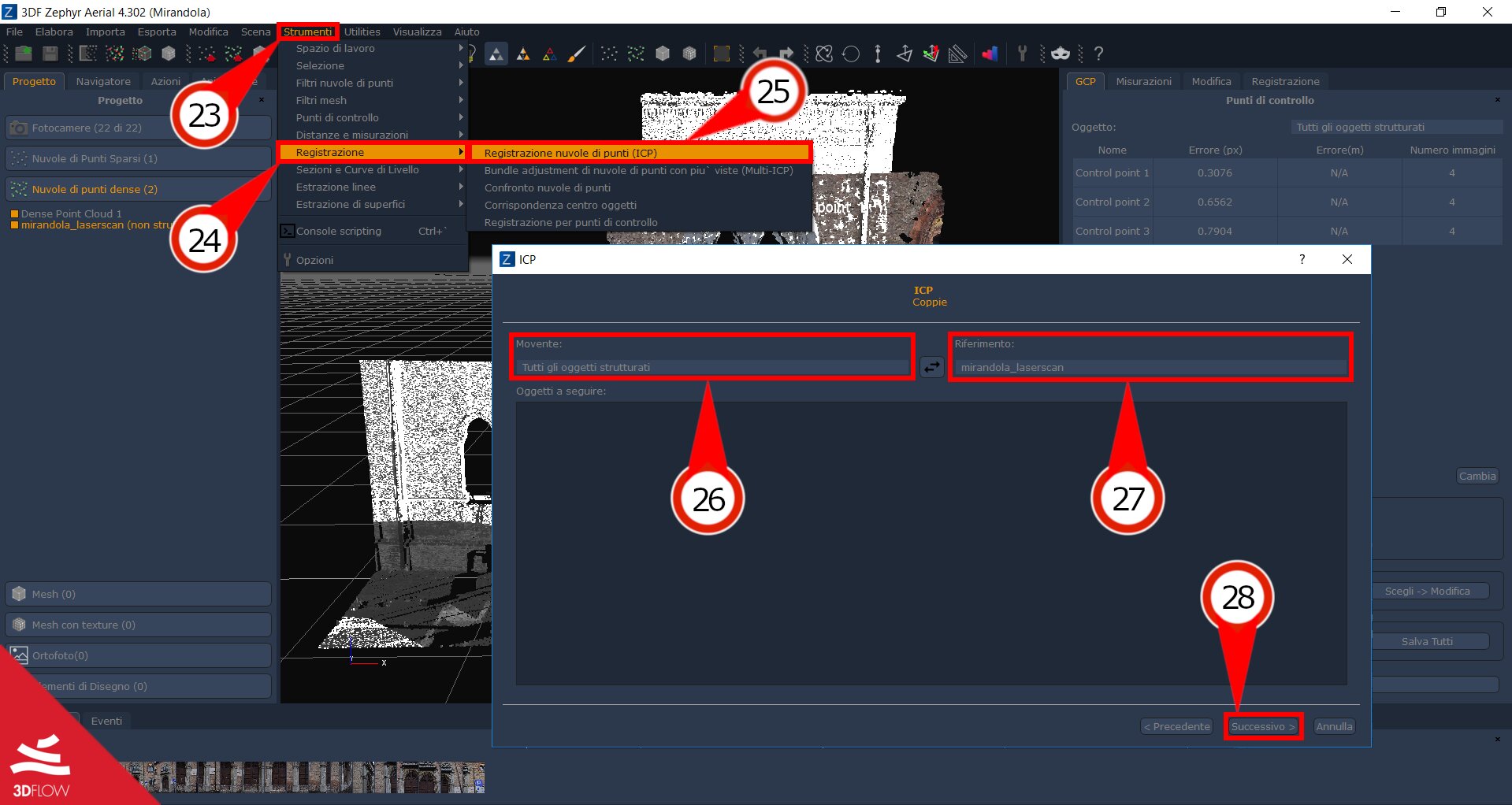Open Opzioni from Strumenti menu
Image resolution: width=1512 pixels, height=805 pixels.
point(373,260)
